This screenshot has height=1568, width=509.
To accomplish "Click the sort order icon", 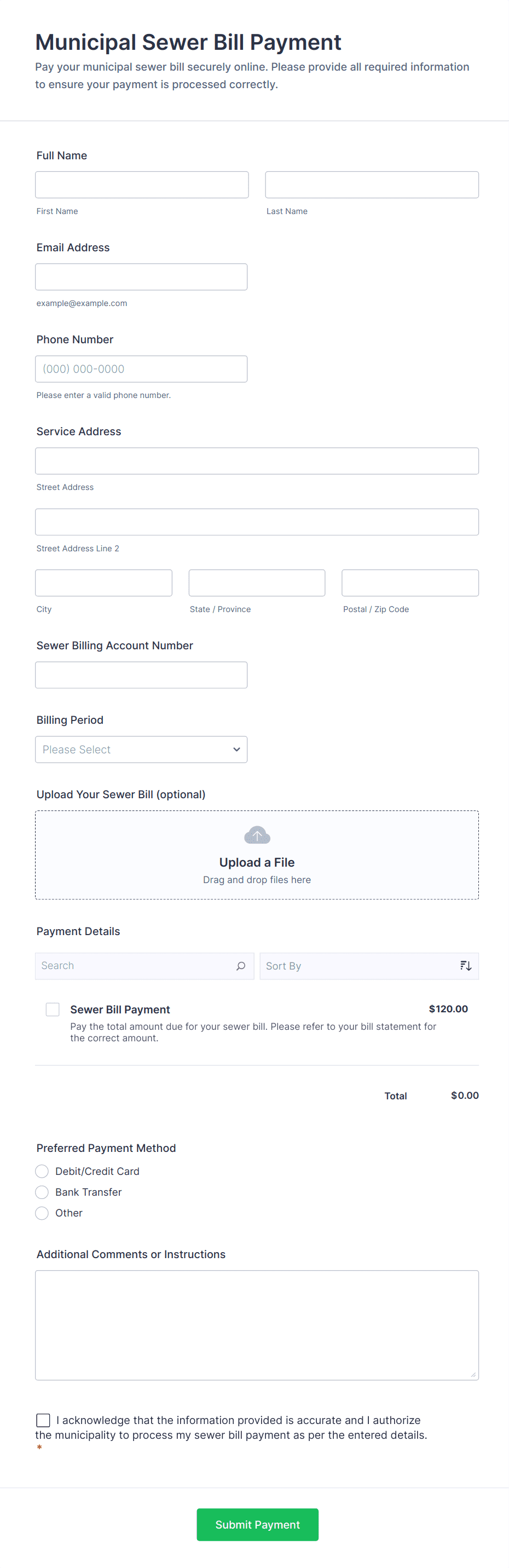I will 466,966.
